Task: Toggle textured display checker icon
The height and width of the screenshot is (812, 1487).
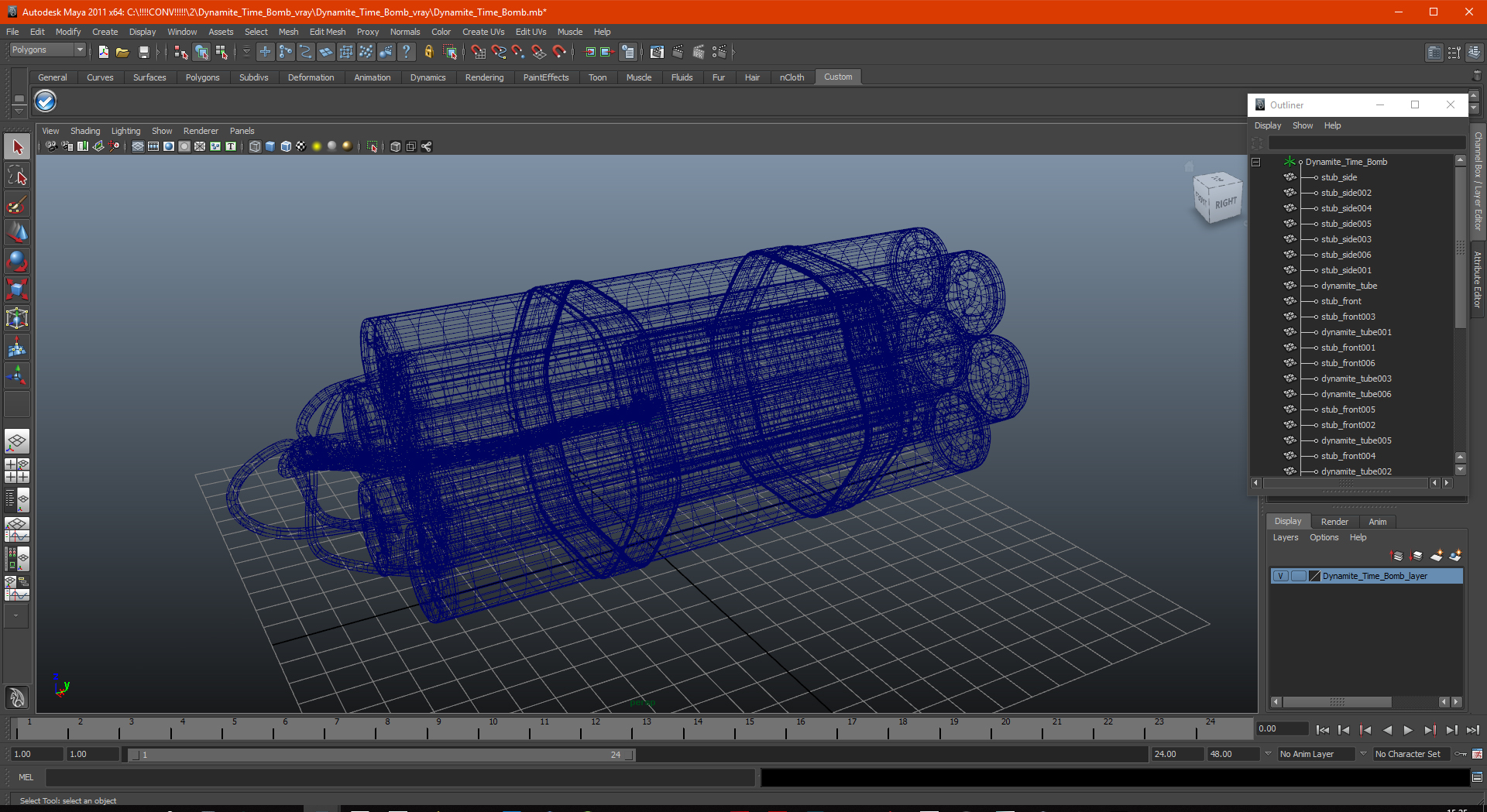Action: [301, 146]
